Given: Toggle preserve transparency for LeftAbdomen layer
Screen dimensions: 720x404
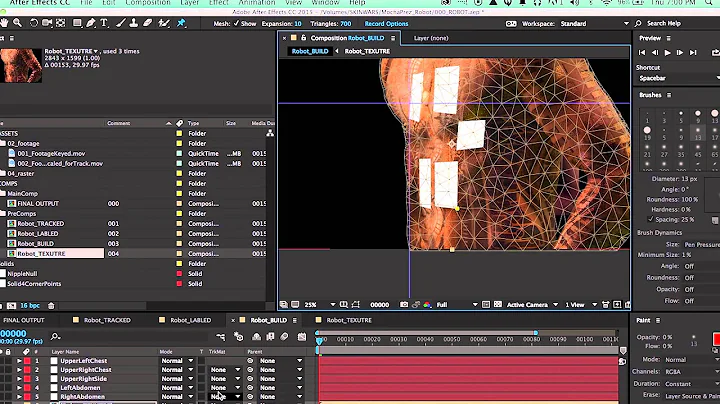Looking at the screenshot, I should 202,387.
